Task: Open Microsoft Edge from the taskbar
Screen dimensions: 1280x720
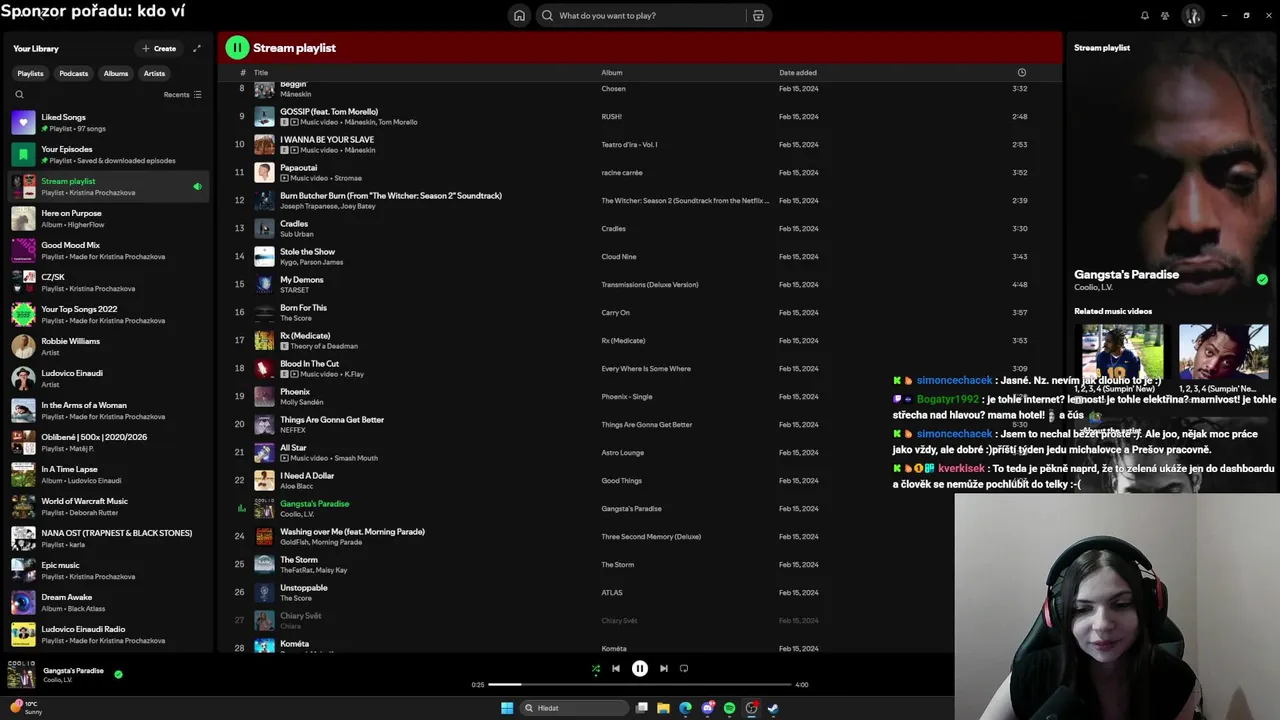Action: pos(685,708)
